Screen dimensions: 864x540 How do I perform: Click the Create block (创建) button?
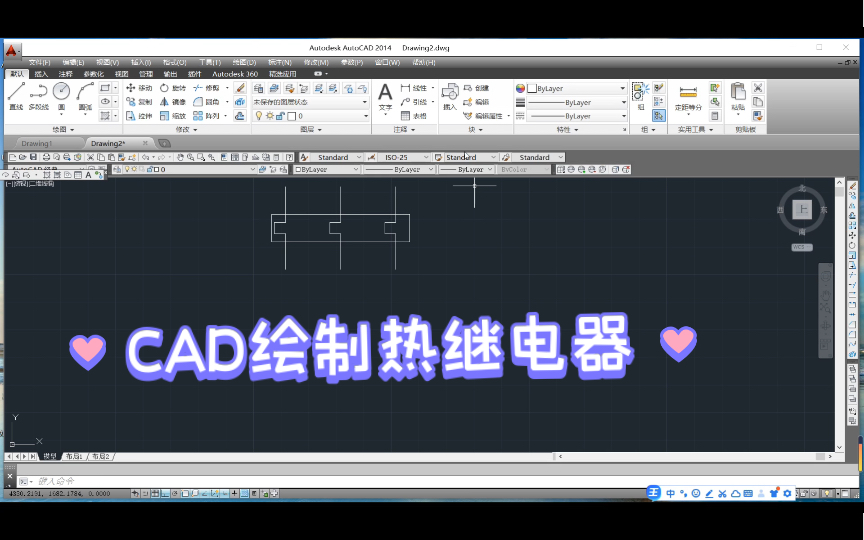tap(477, 88)
